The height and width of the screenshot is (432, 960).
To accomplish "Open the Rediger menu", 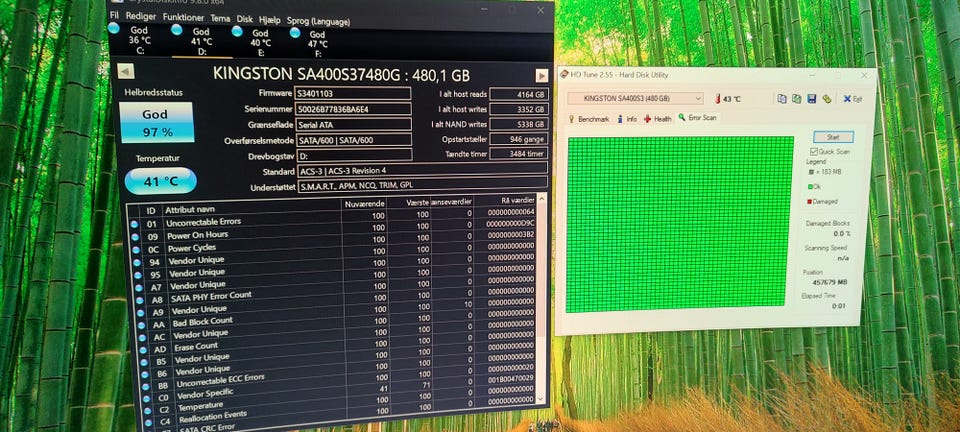I will pos(141,17).
